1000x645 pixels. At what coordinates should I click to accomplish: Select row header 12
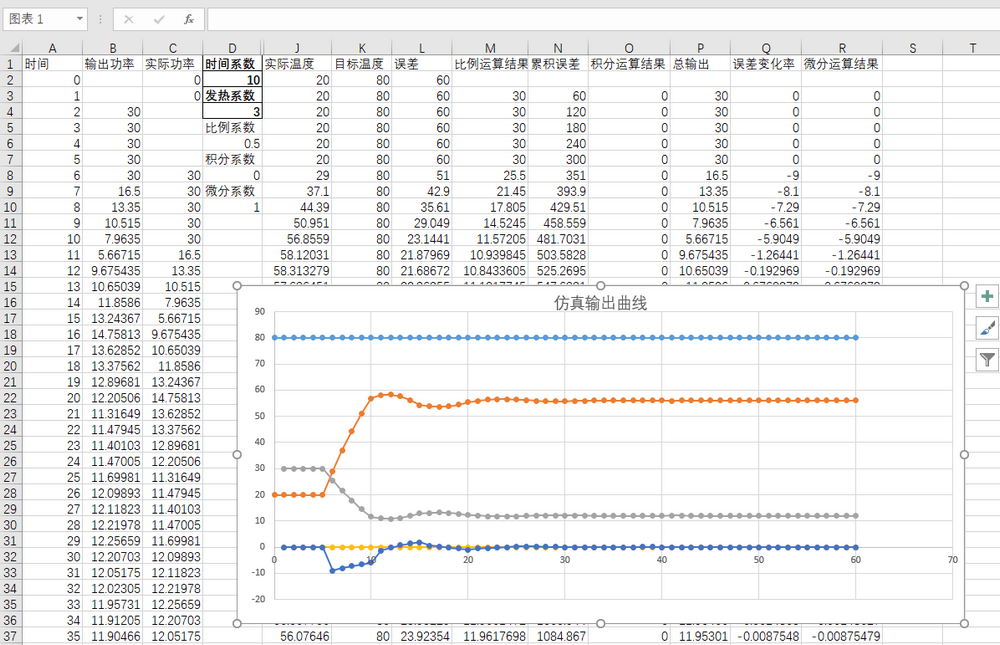pos(10,239)
